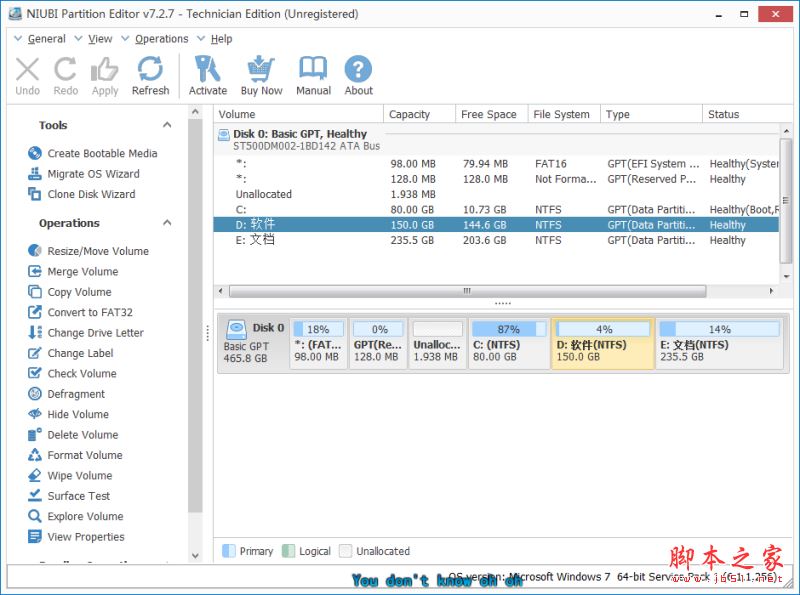
Task: Click the Unallocated legend color swatch
Action: pos(345,551)
